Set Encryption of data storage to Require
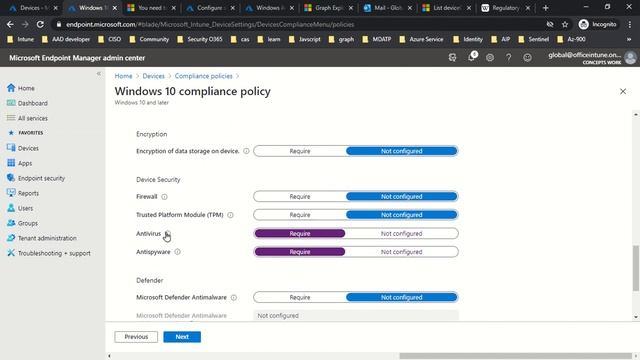Screen dimensions: 640x360 (300, 151)
